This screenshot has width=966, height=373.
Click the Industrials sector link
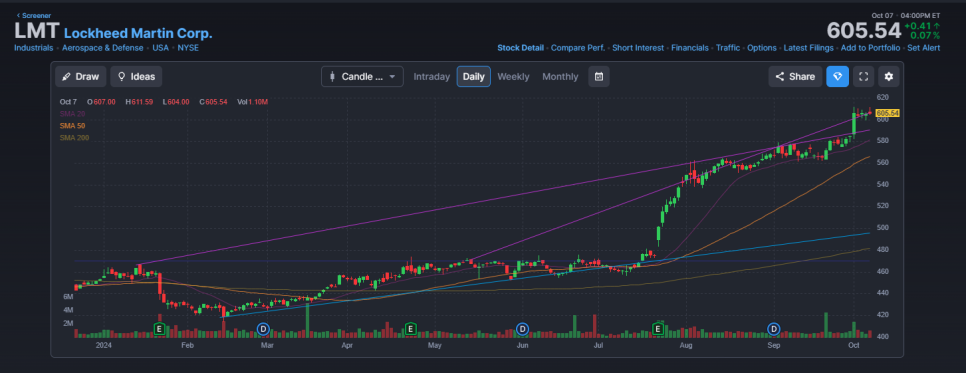[x=34, y=47]
